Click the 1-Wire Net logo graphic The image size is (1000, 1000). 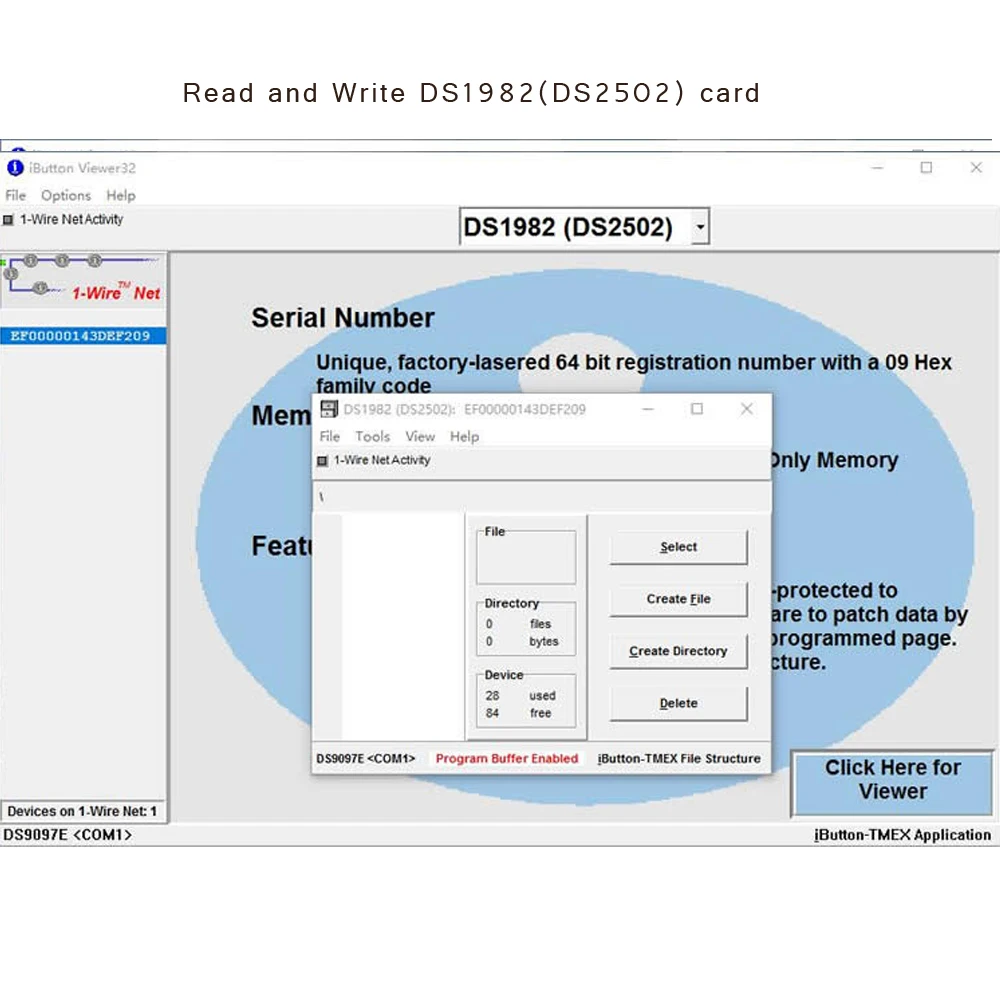click(x=84, y=280)
